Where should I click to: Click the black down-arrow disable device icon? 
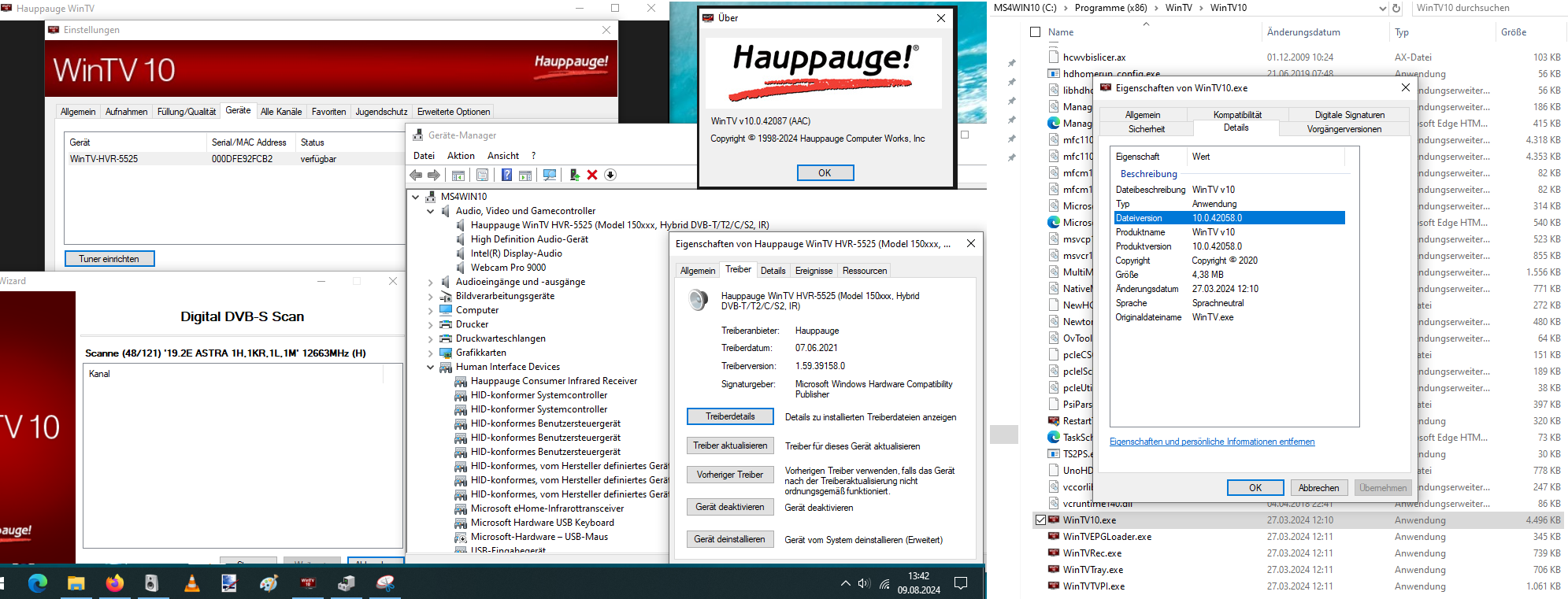610,175
